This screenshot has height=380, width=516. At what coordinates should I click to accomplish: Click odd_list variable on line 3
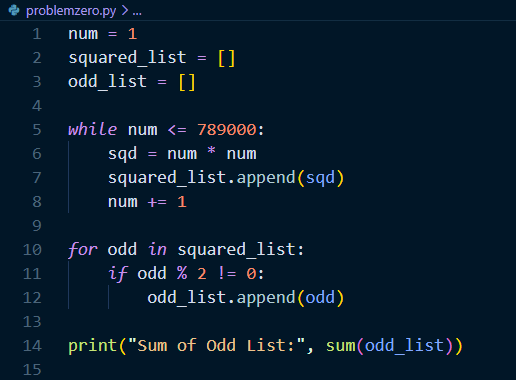(107, 82)
